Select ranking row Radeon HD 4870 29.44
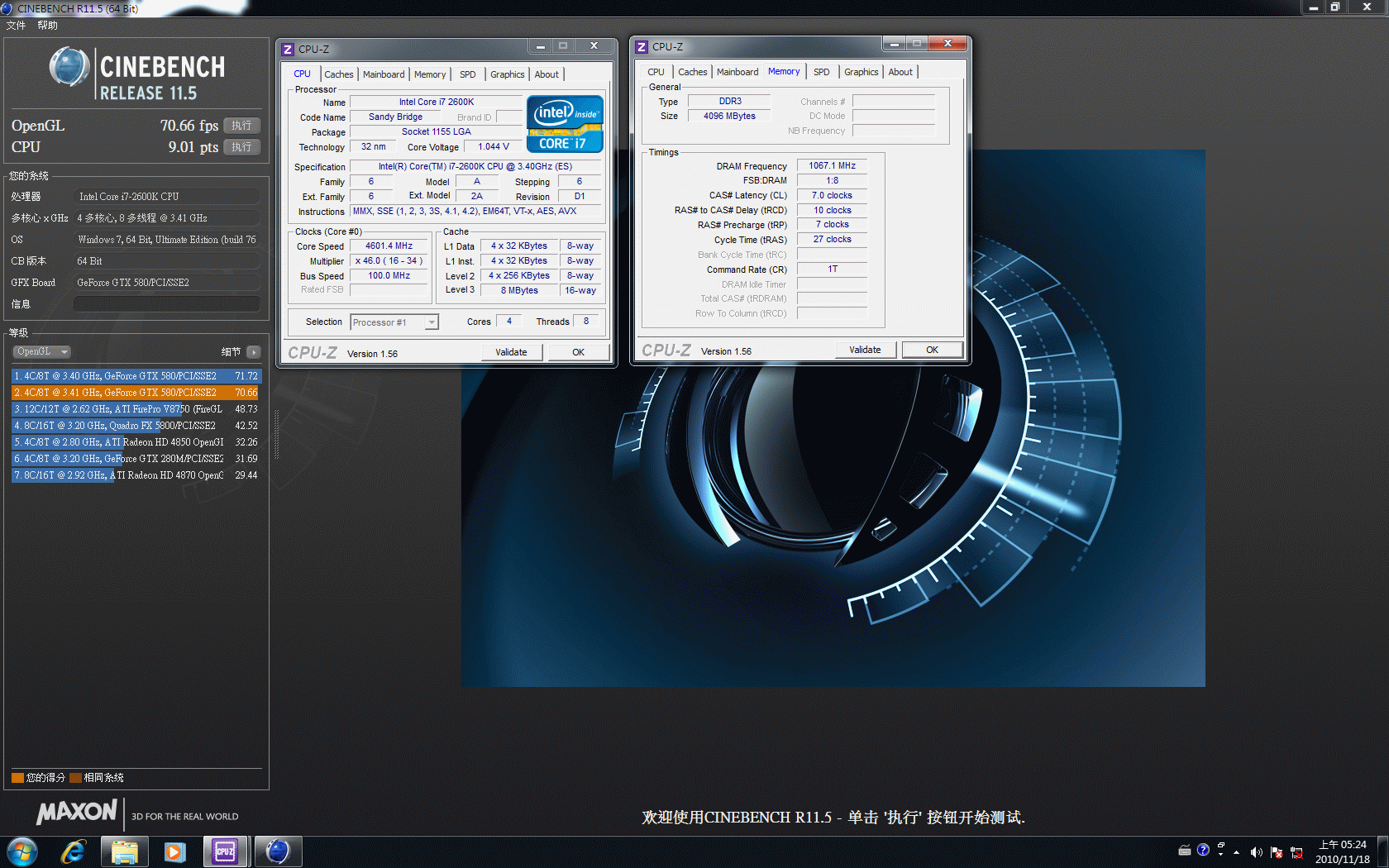Viewport: 1389px width, 868px height. [136, 475]
